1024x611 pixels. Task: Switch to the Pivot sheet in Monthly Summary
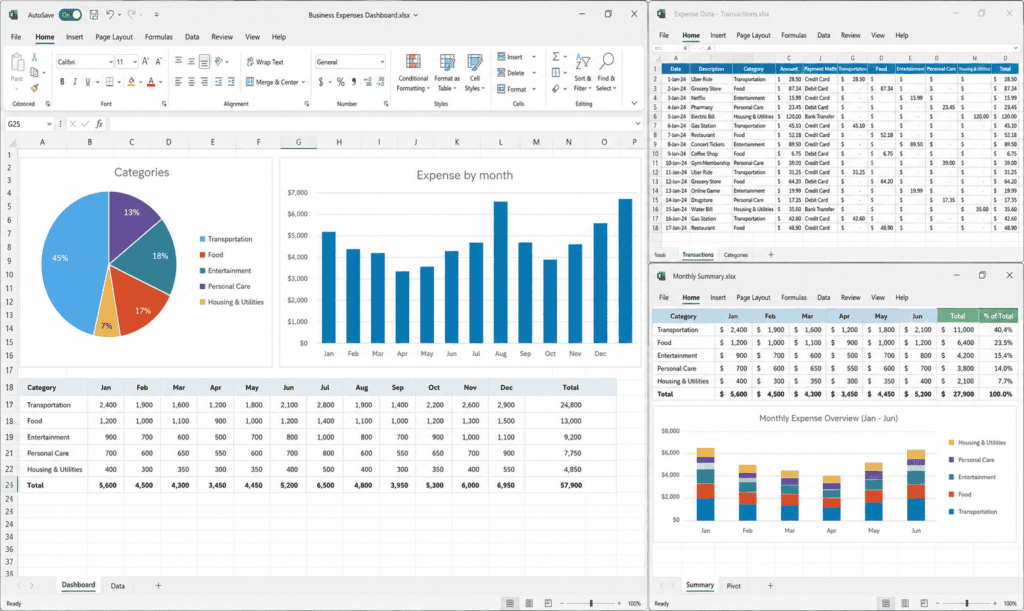[733, 586]
